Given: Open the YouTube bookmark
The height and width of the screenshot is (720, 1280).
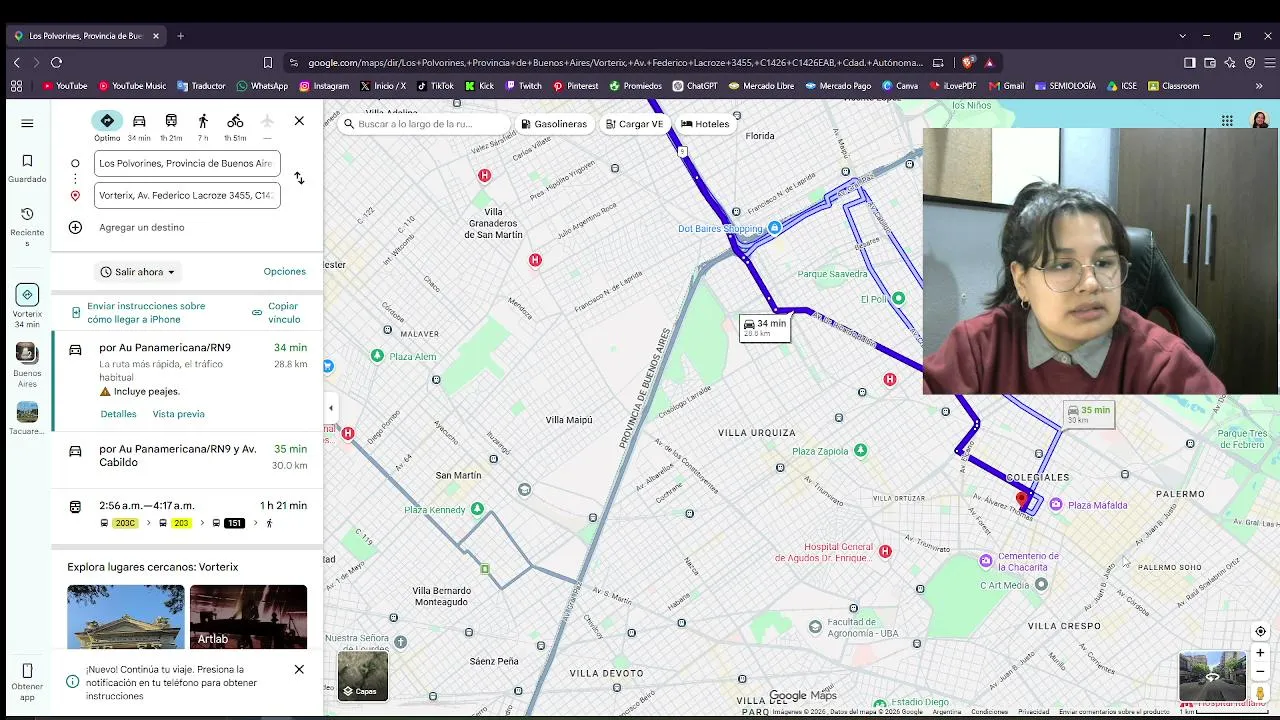Looking at the screenshot, I should coord(65,86).
